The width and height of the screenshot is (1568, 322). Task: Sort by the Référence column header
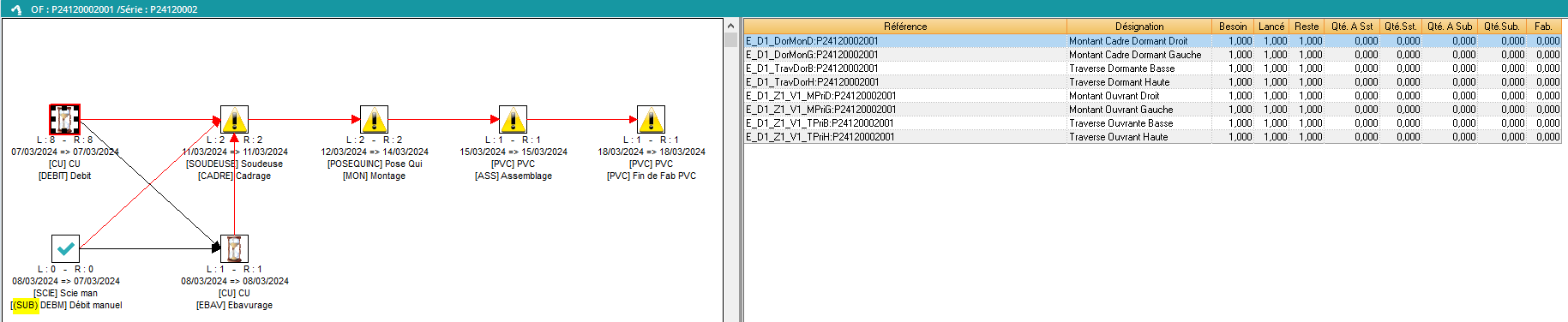[x=905, y=27]
